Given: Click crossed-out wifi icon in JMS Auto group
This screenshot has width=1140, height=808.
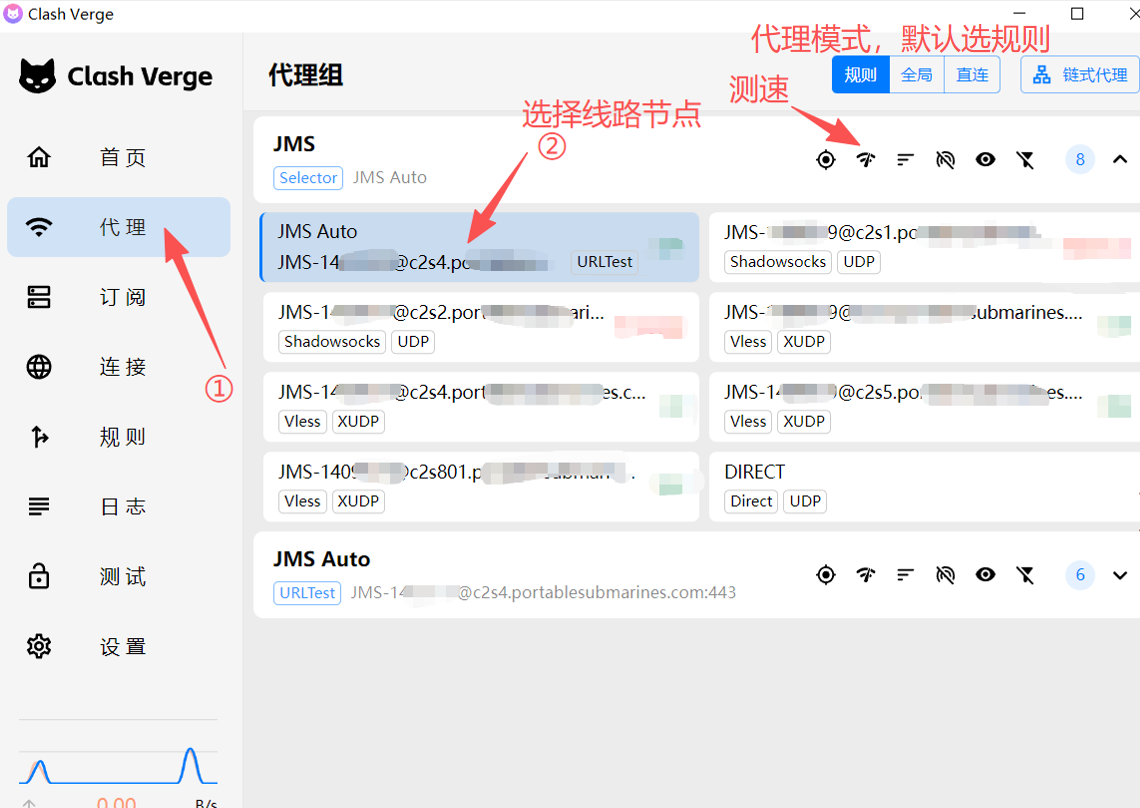Looking at the screenshot, I should (945, 575).
